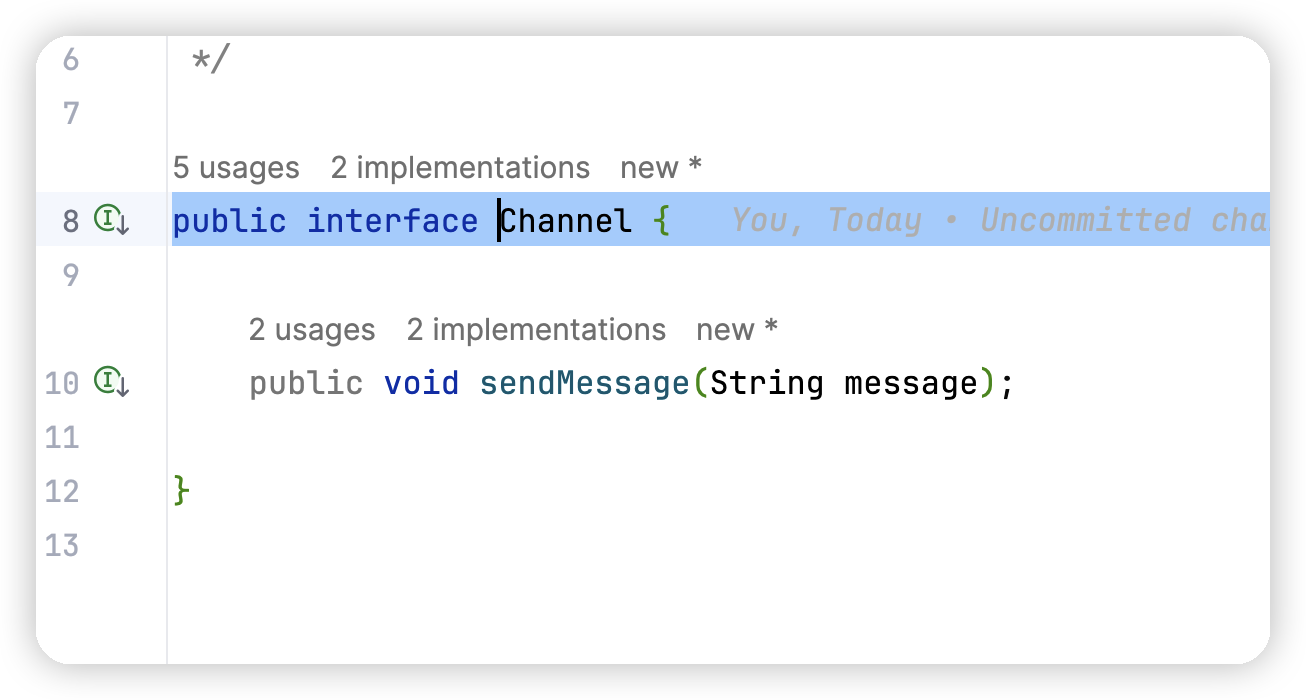This screenshot has height=700, width=1306.
Task: Open the "2 usages" hint above sendMessage
Action: 312,329
